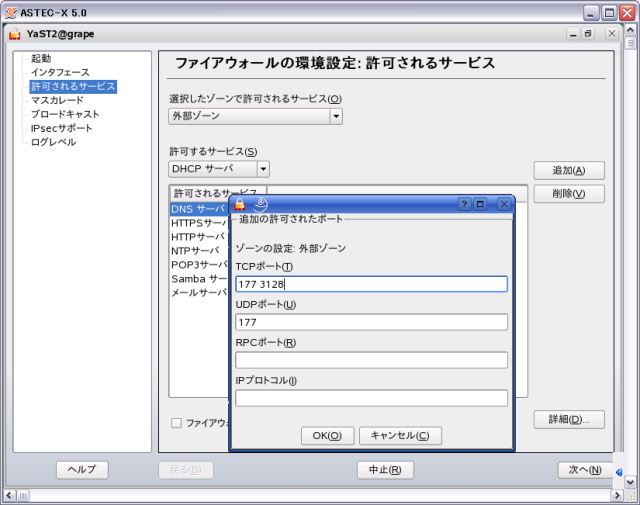The height and width of the screenshot is (505, 640).
Task: Click the lock icon in dialog title bar
Action: pyautogui.click(x=240, y=204)
